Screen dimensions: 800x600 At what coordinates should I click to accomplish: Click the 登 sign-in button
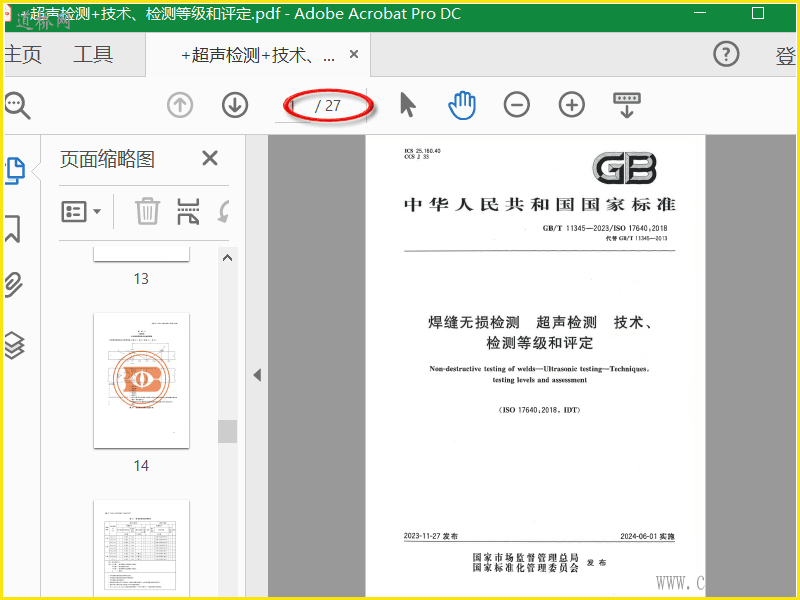pyautogui.click(x=786, y=56)
